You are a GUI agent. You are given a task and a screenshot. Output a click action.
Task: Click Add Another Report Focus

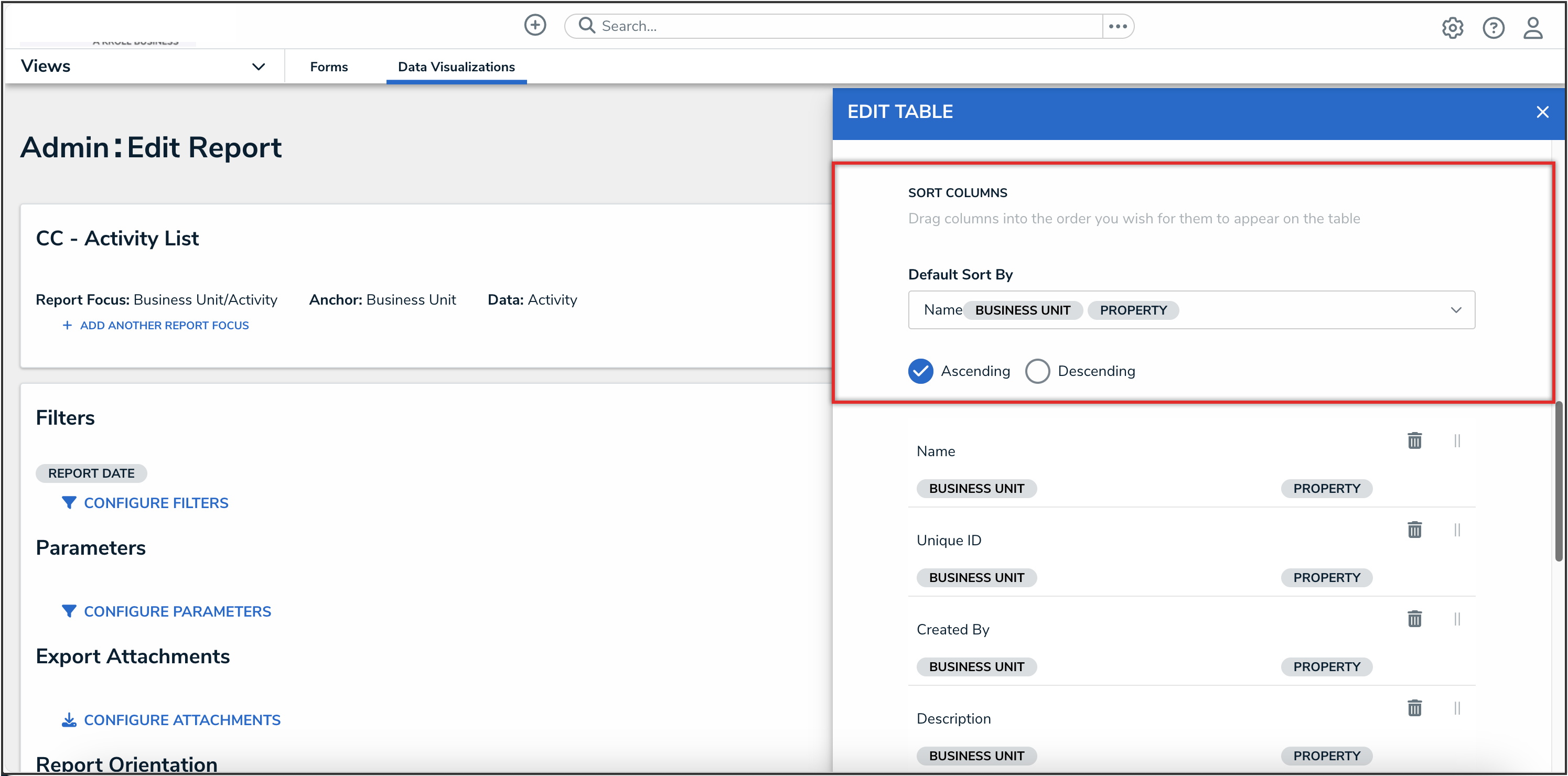[x=163, y=325]
